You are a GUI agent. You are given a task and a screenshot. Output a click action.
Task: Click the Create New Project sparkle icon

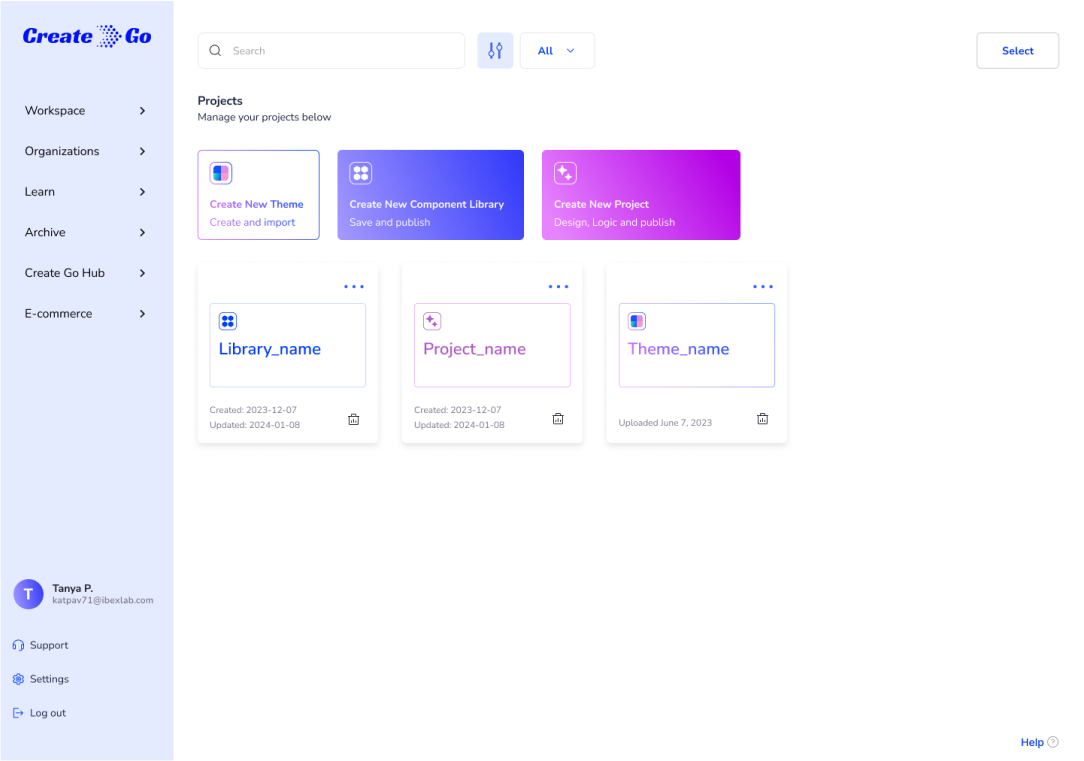click(x=565, y=172)
